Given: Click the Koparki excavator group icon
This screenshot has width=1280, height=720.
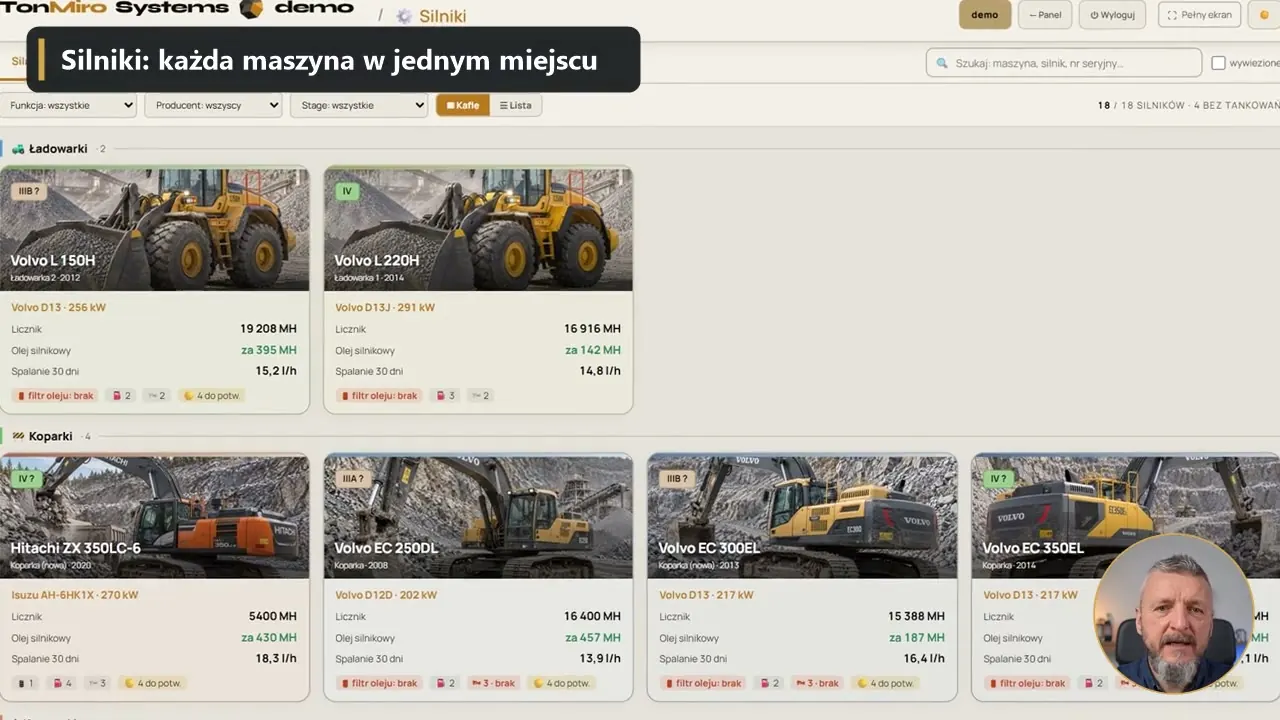Looking at the screenshot, I should pyautogui.click(x=18, y=437).
